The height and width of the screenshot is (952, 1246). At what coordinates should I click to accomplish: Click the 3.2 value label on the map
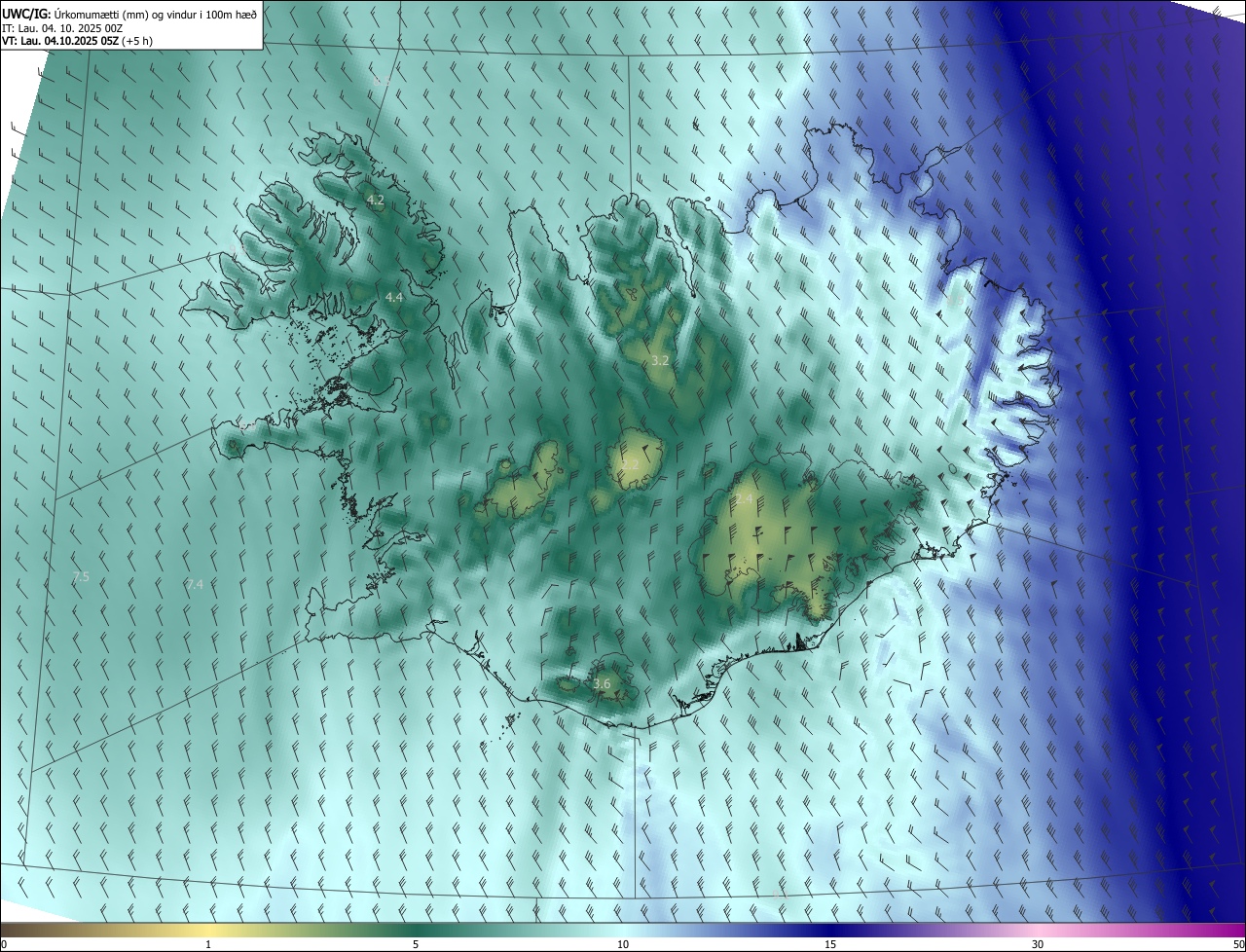[x=660, y=360]
